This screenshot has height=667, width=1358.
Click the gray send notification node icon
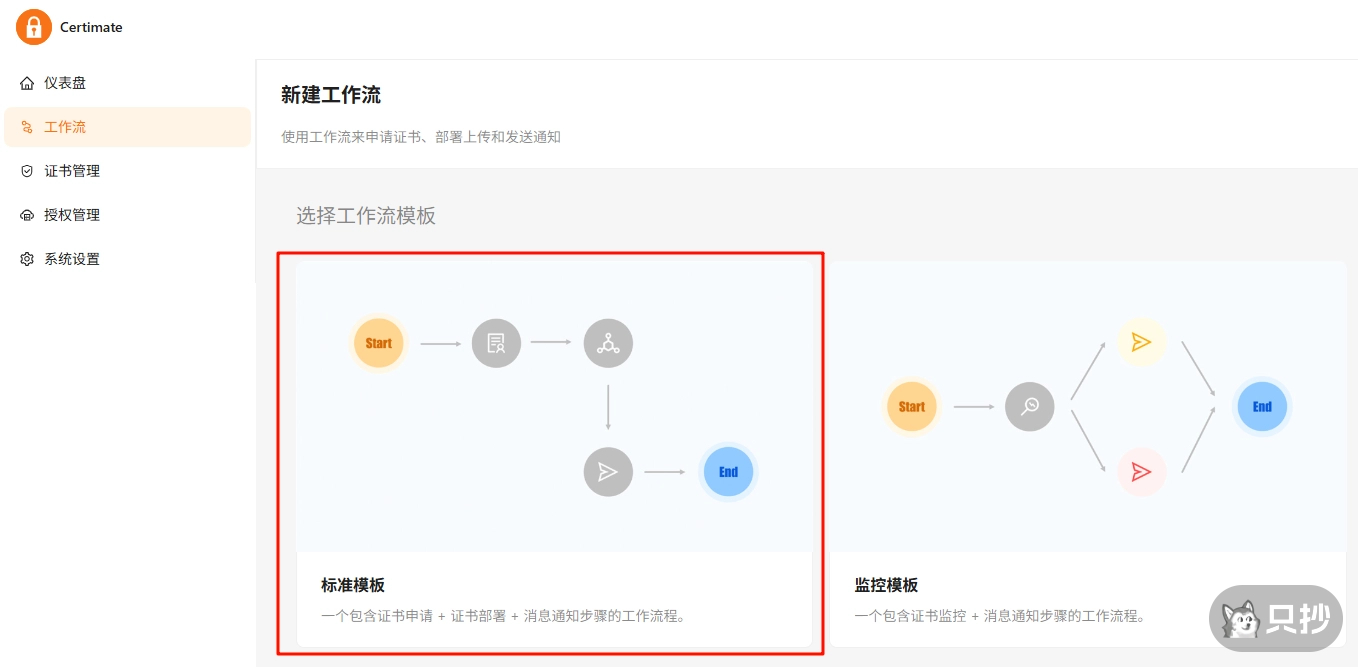(x=608, y=472)
